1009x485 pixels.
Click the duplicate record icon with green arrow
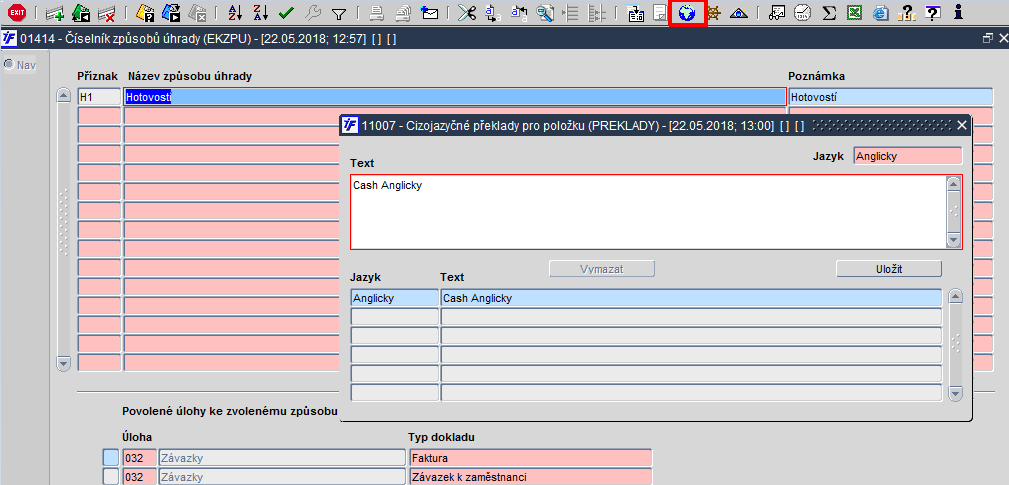coord(81,13)
